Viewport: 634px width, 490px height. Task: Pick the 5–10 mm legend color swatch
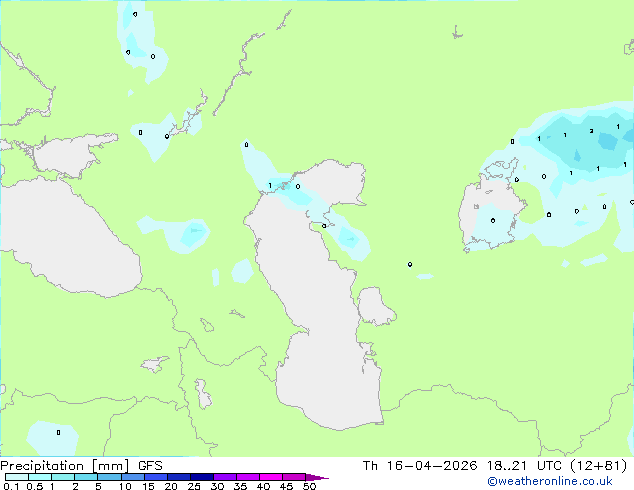(x=109, y=477)
